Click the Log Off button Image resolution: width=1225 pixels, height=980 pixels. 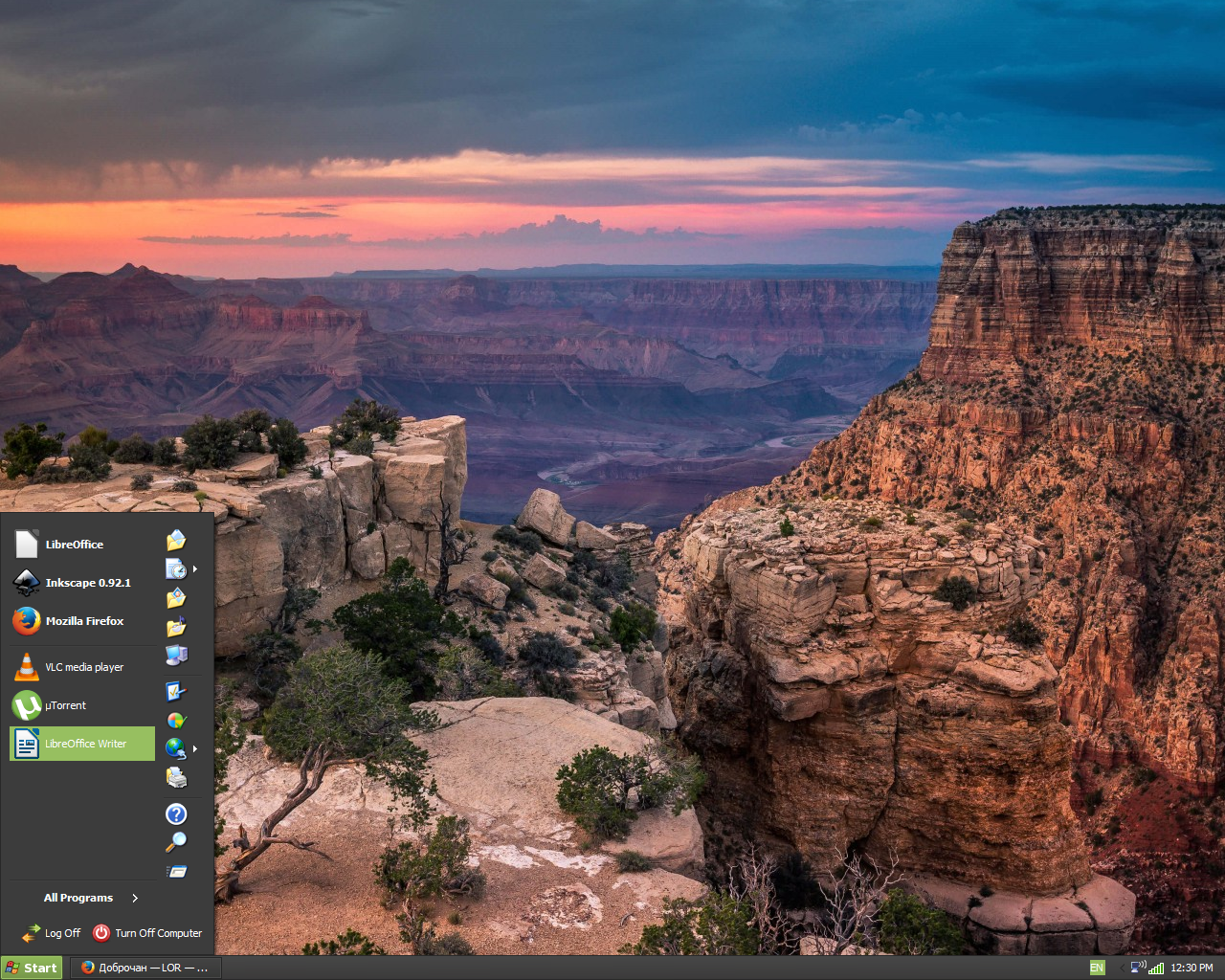pos(52,933)
